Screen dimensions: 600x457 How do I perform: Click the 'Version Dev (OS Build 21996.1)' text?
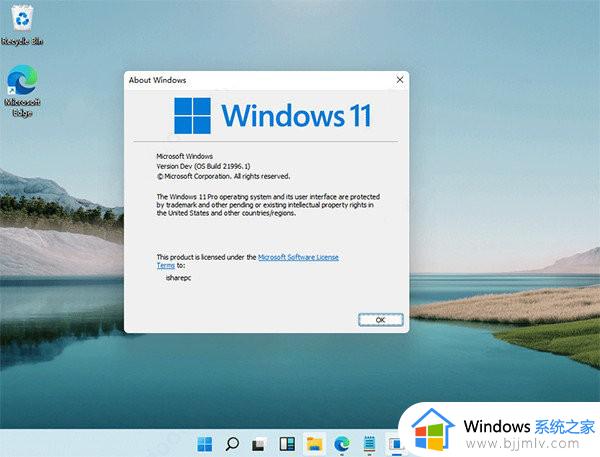[203, 166]
